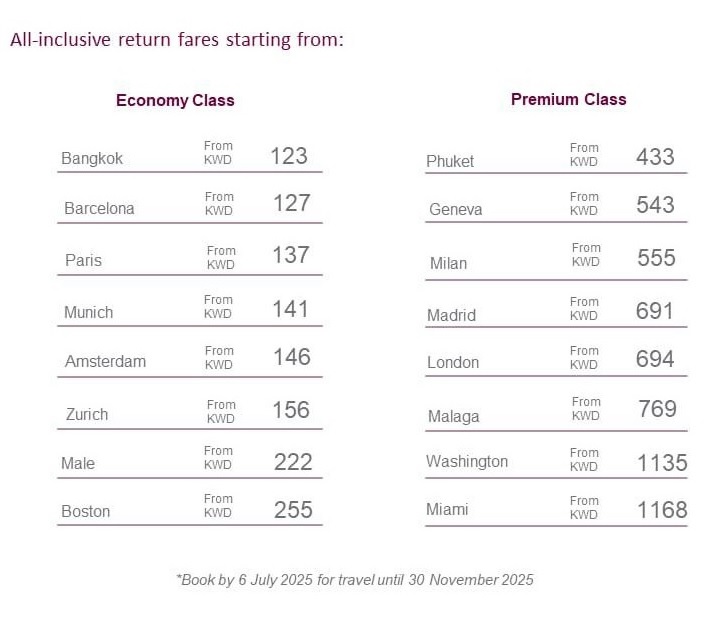Select the Bangkok economy fare row
This screenshot has width=717, height=634.
(x=190, y=156)
